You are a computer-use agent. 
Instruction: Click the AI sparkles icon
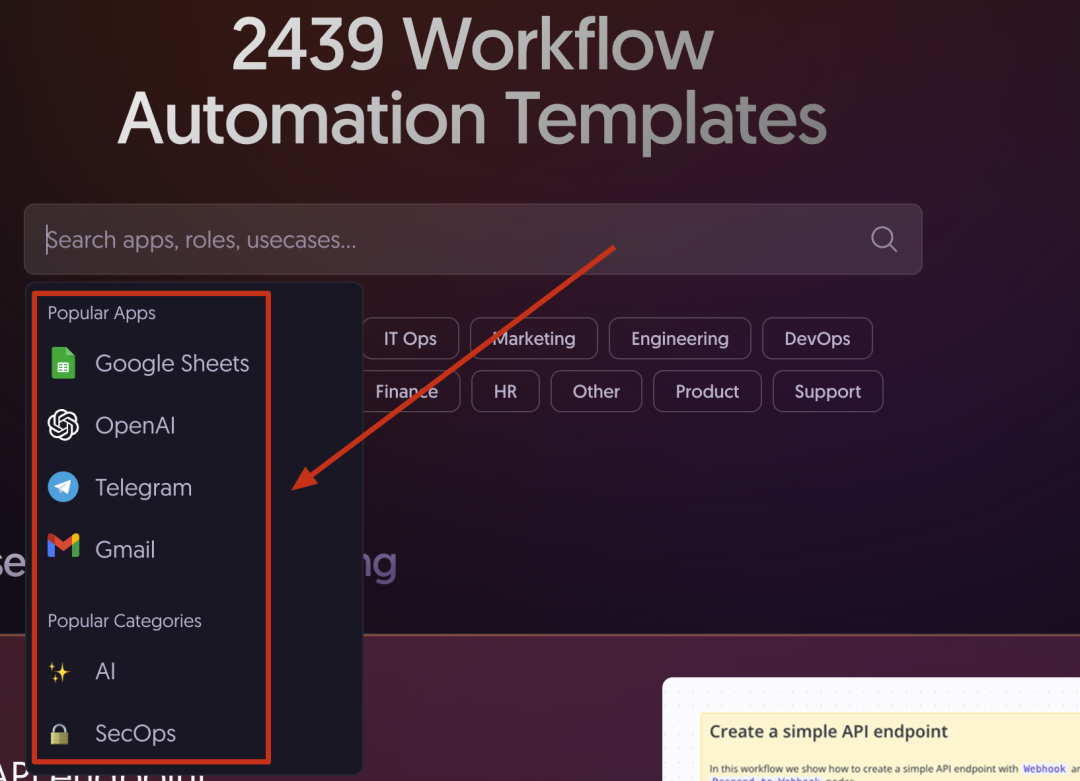[59, 671]
